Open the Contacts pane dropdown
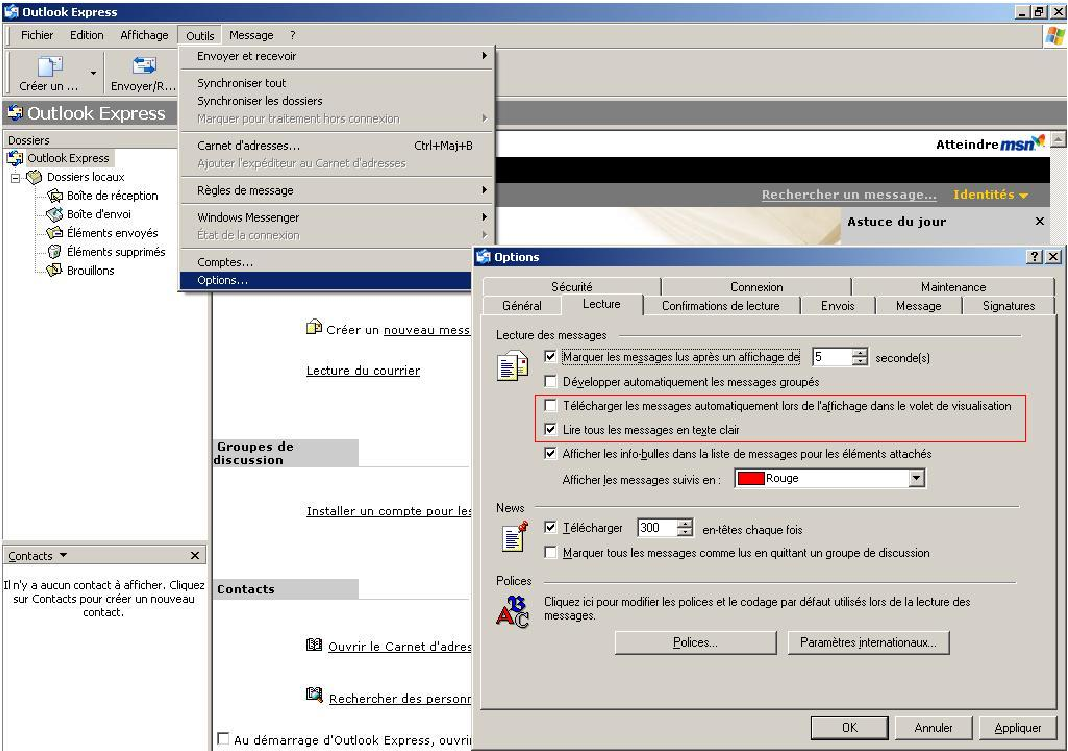The image size is (1068, 751). point(63,555)
